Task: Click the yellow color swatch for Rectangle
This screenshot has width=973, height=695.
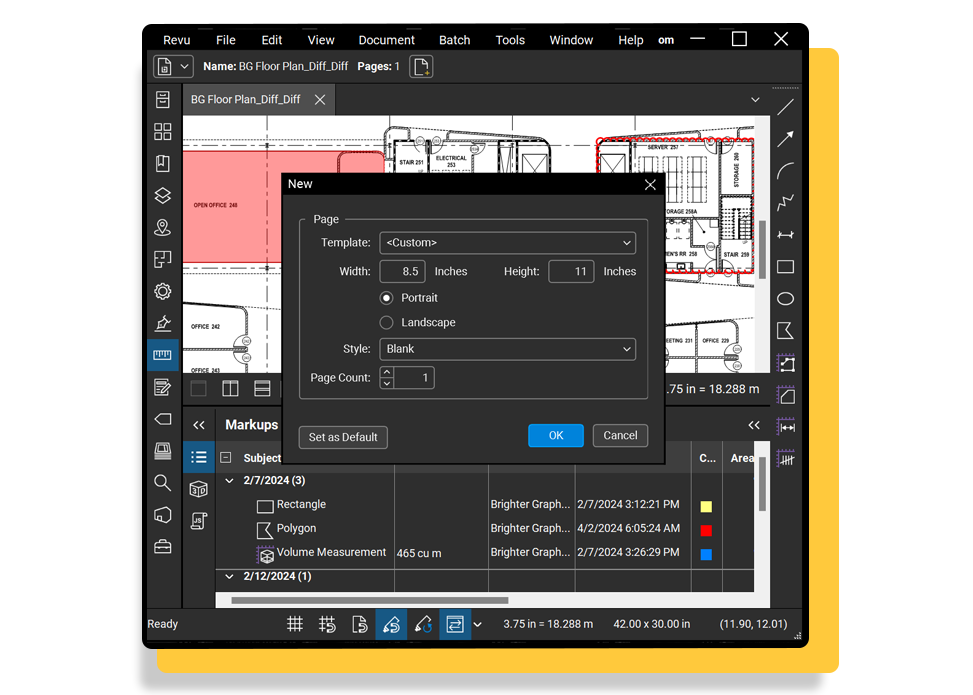Action: pos(706,506)
